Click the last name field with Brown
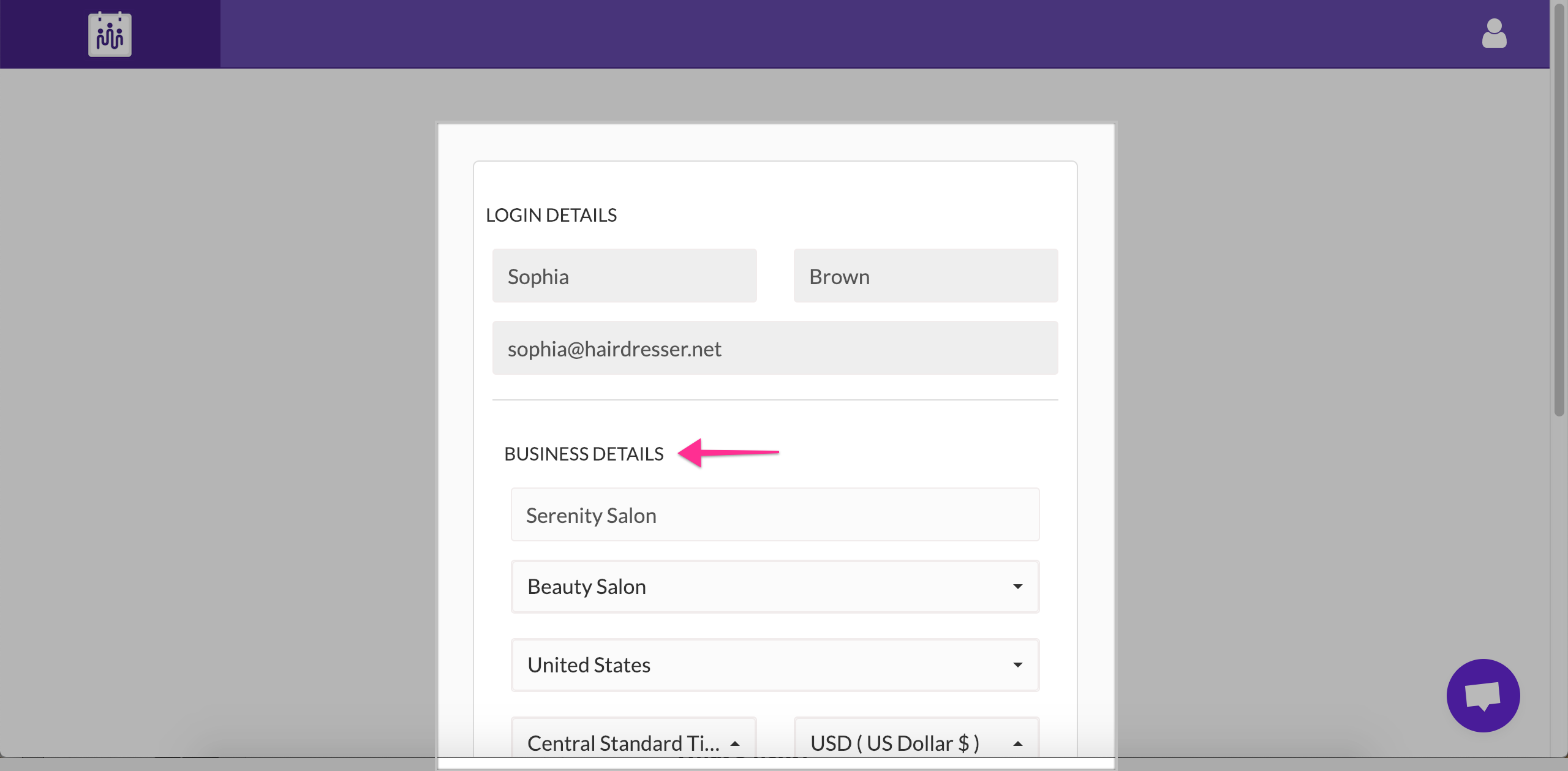 pos(925,276)
